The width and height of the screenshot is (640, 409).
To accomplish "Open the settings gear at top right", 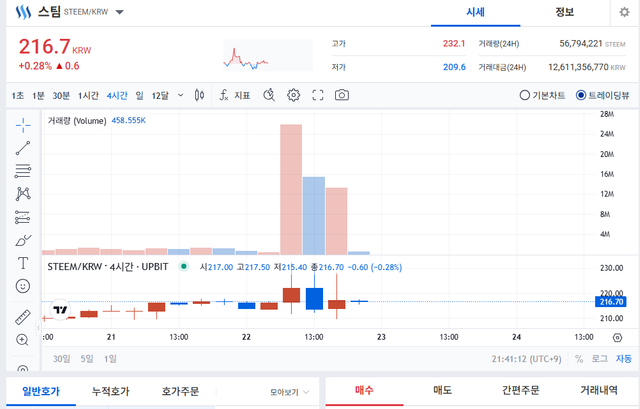I will pos(624,12).
